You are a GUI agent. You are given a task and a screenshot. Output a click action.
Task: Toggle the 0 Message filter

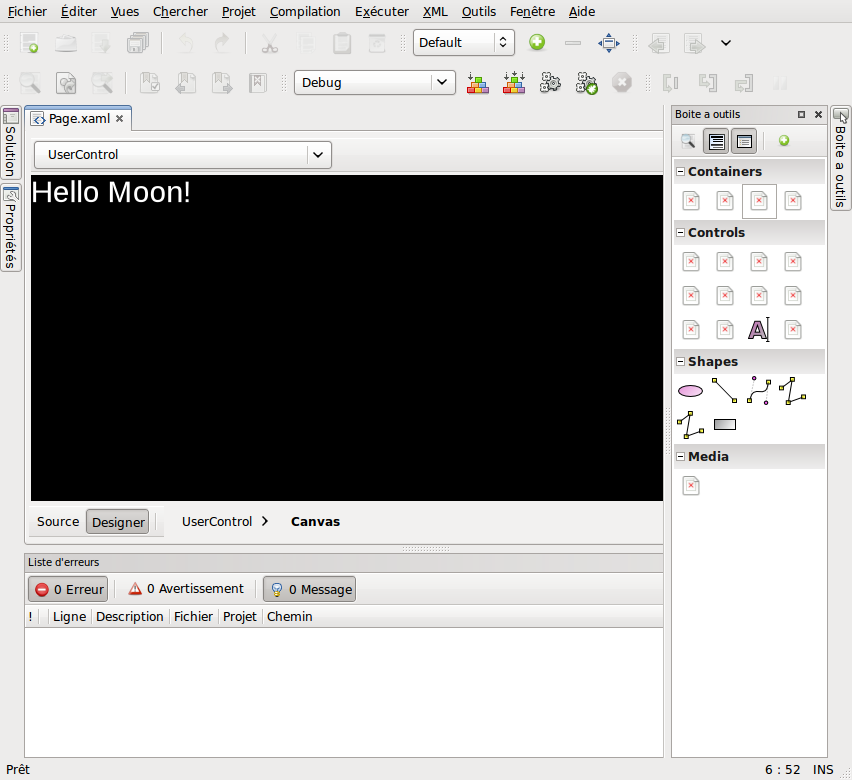coord(310,589)
